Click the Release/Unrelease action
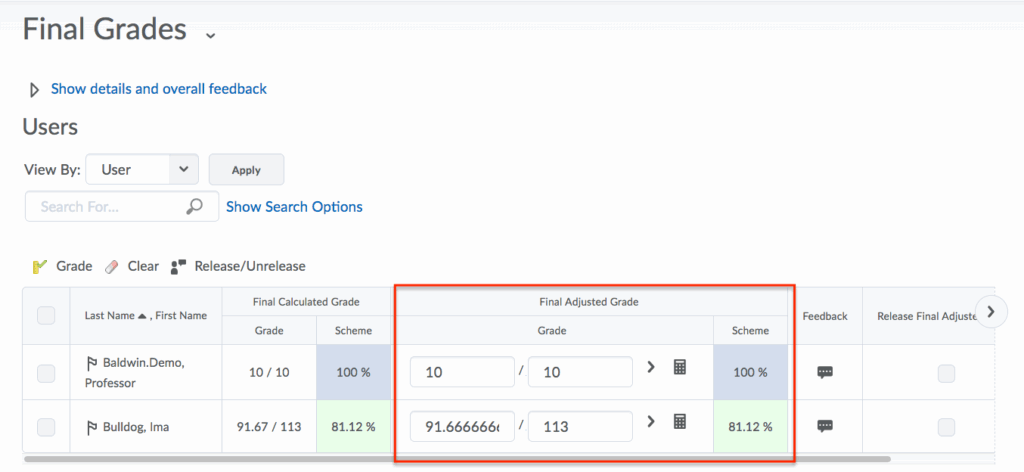The image size is (1024, 472). pos(238,266)
